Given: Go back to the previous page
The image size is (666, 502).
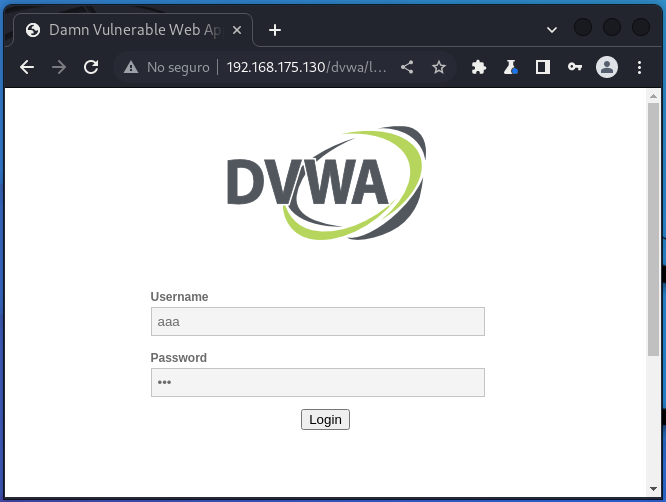Looking at the screenshot, I should coord(27,67).
